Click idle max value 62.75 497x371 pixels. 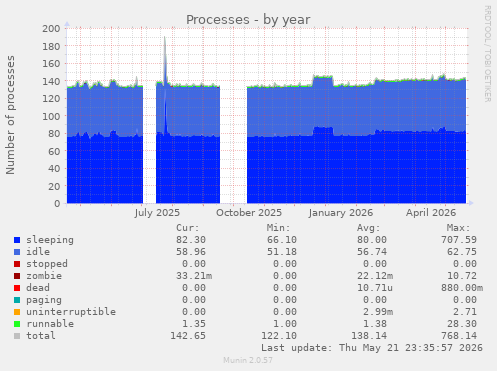click(462, 252)
